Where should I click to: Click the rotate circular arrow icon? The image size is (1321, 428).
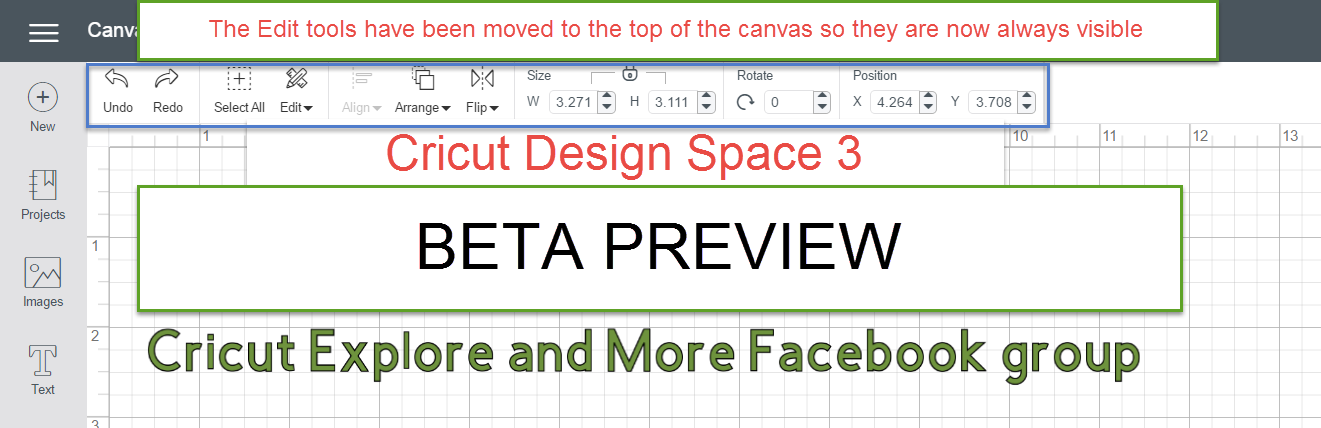(745, 102)
